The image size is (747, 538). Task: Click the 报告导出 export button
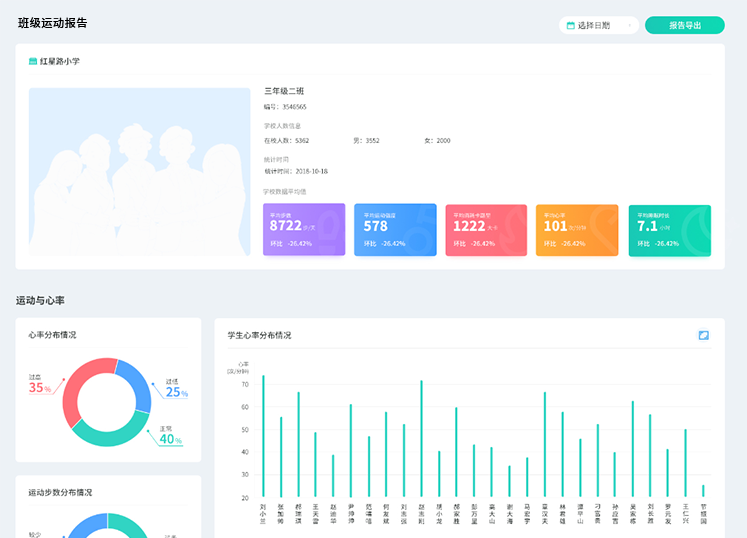tap(684, 26)
